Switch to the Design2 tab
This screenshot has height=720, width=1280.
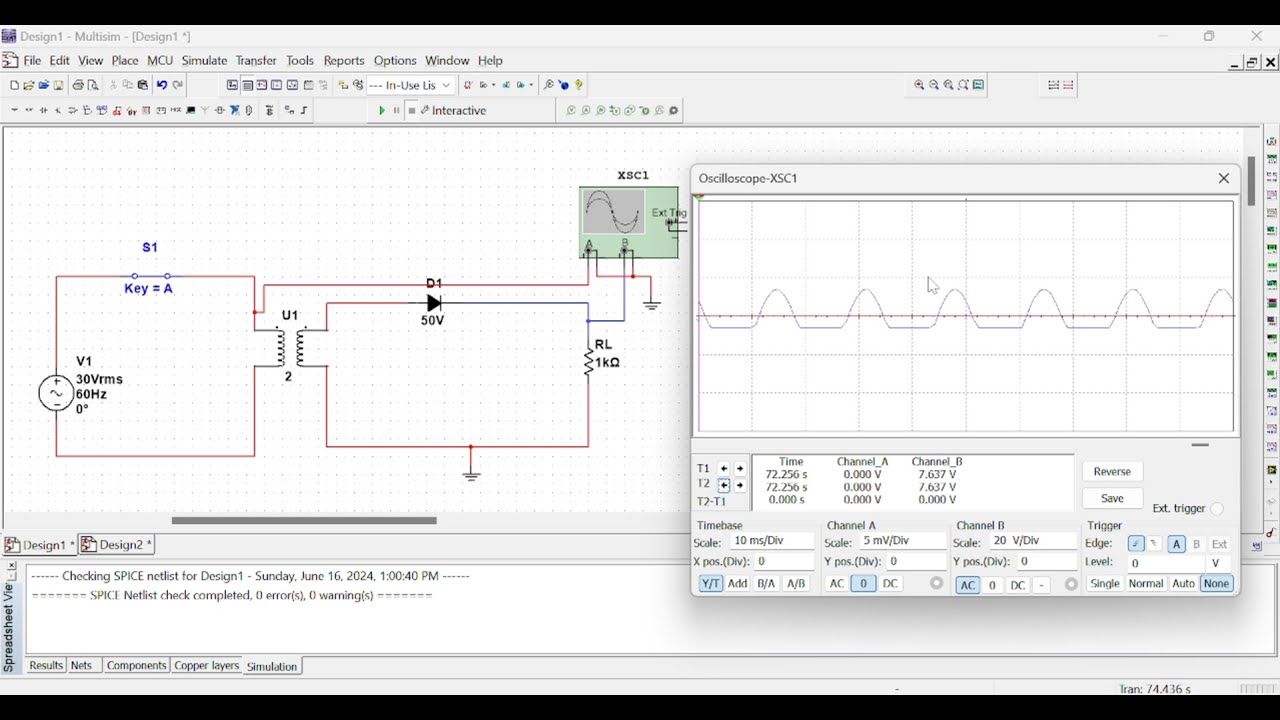click(116, 545)
